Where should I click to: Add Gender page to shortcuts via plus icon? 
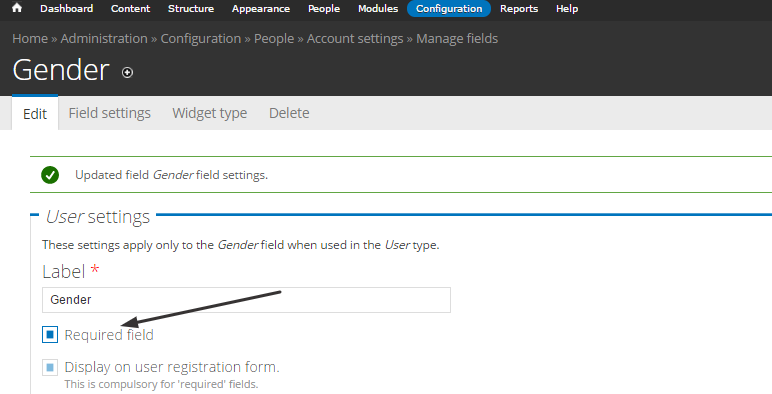pos(128,72)
